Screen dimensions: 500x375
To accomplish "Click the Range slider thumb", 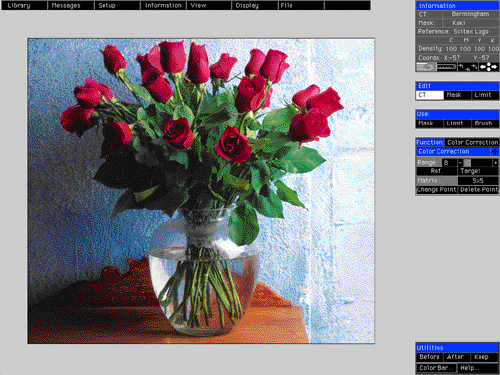I will 467,163.
